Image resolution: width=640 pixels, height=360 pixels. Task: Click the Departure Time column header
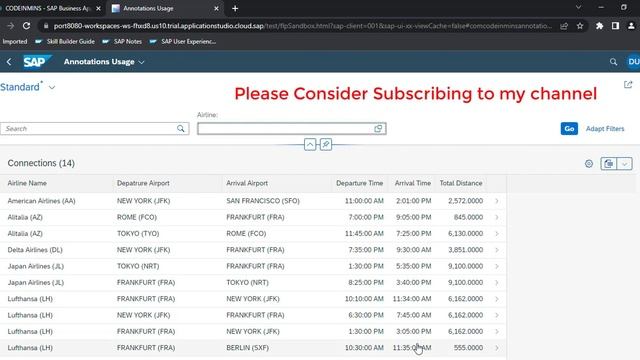(359, 183)
